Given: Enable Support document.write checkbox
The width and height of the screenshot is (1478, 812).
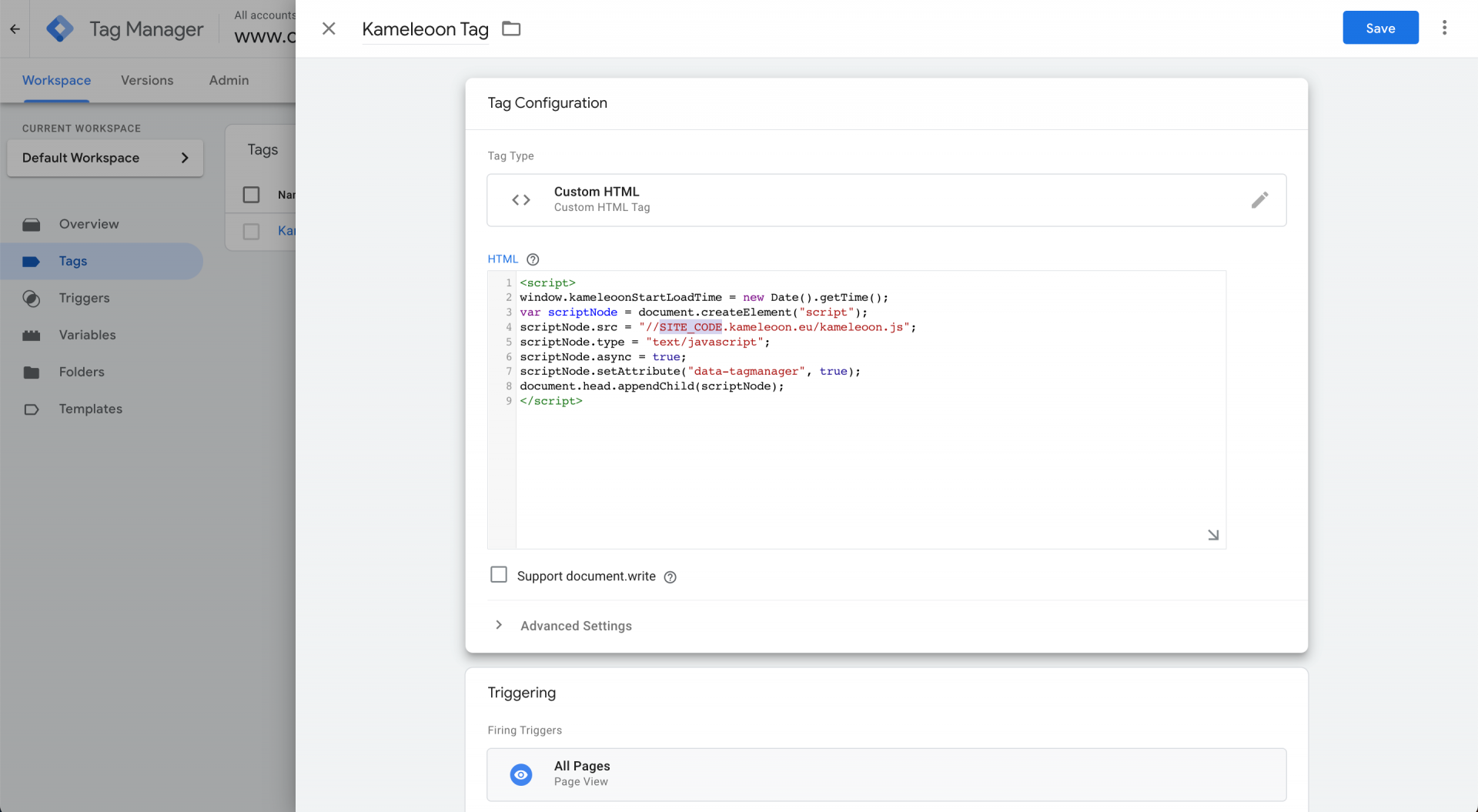Looking at the screenshot, I should tap(499, 575).
